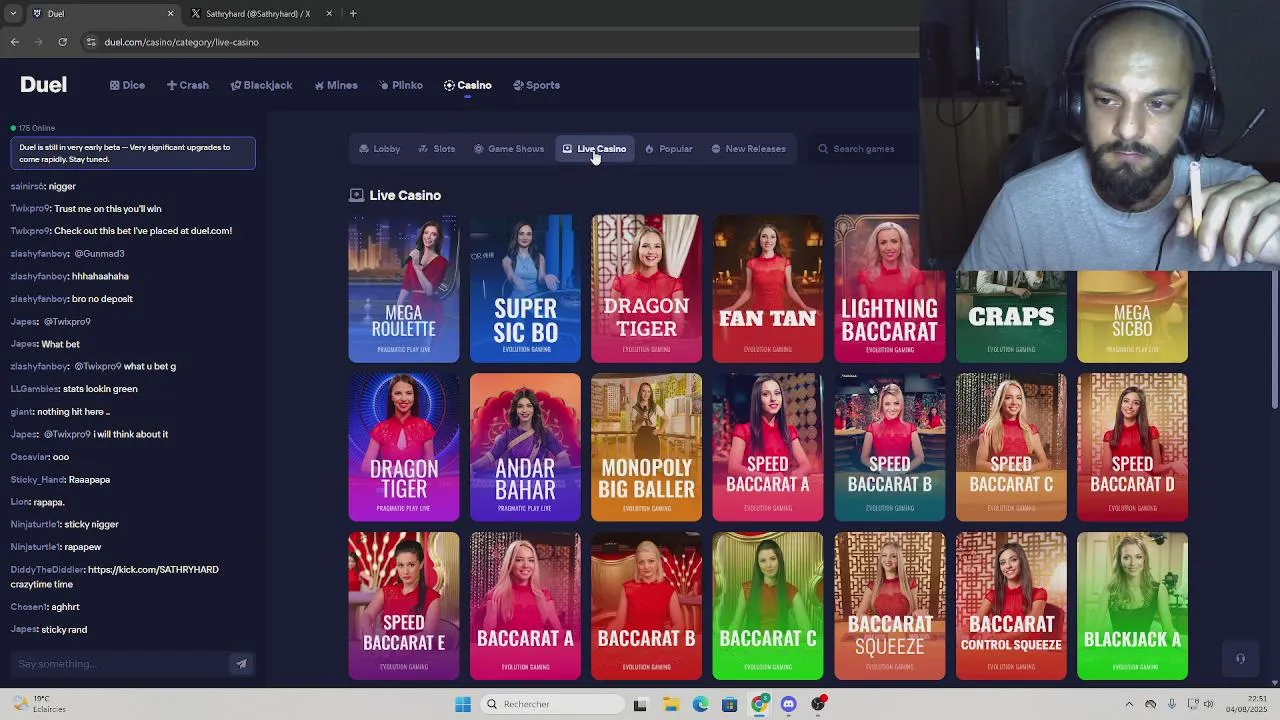Open the Fan Tan game tile
The image size is (1280, 720).
pos(768,288)
